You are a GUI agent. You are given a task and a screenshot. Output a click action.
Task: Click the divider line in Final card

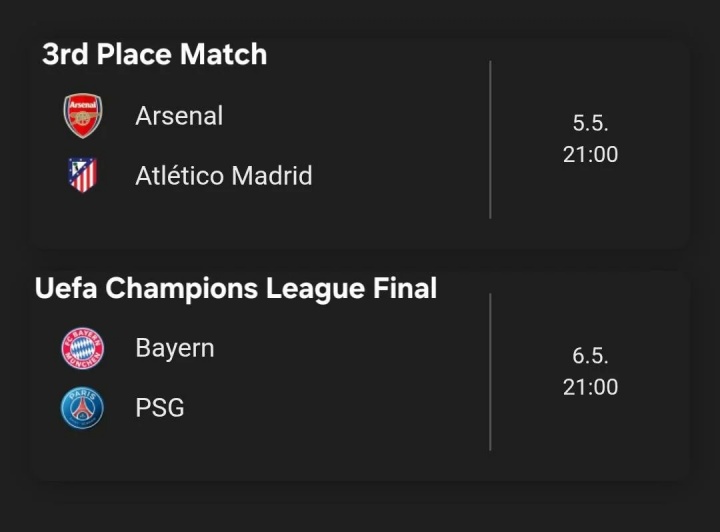click(490, 372)
